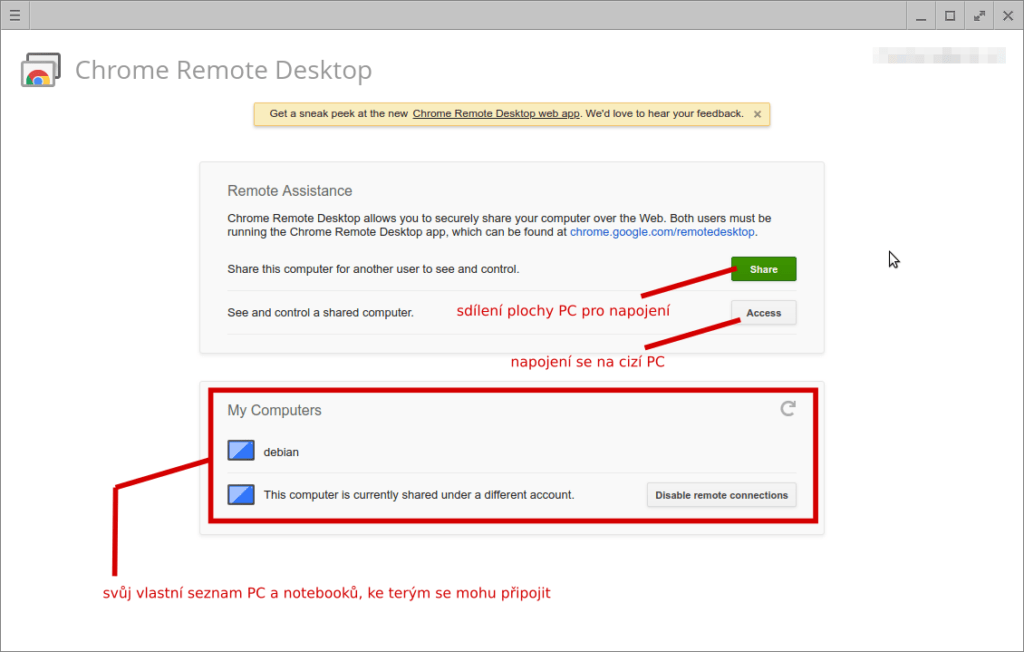Open the hamburger menu in the title bar
Image resolution: width=1024 pixels, height=652 pixels.
[x=15, y=15]
